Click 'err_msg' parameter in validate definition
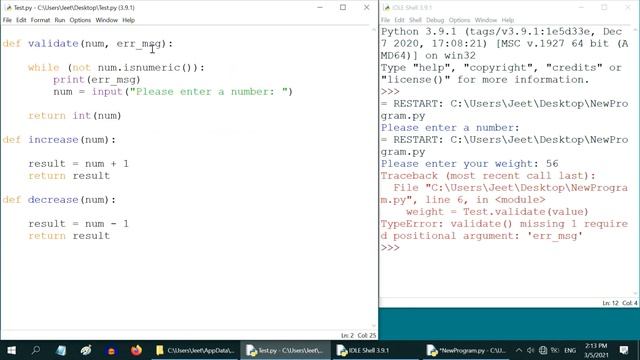Viewport: 640px width, 360px height. coord(139,44)
